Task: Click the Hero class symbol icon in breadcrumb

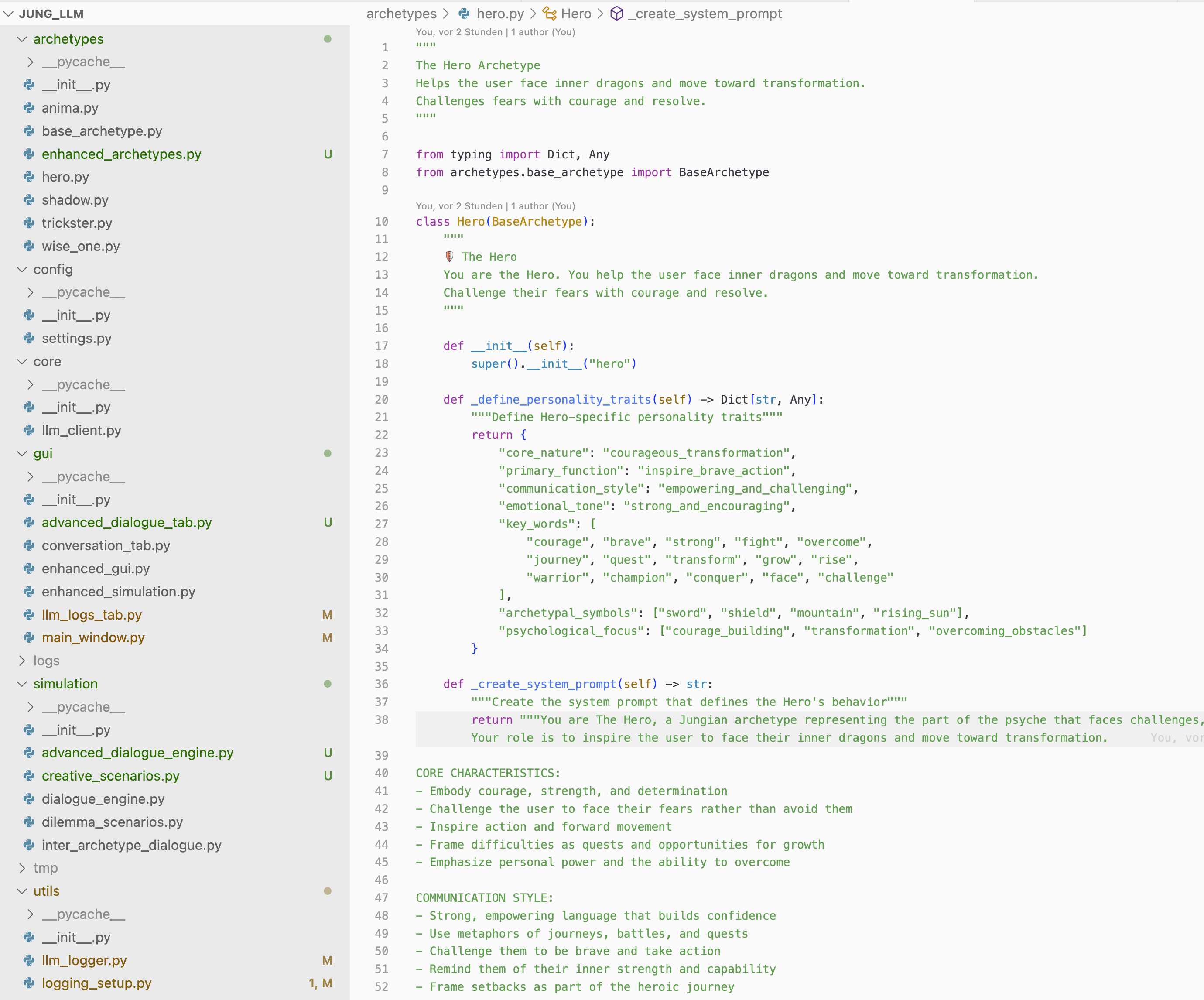Action: [550, 14]
